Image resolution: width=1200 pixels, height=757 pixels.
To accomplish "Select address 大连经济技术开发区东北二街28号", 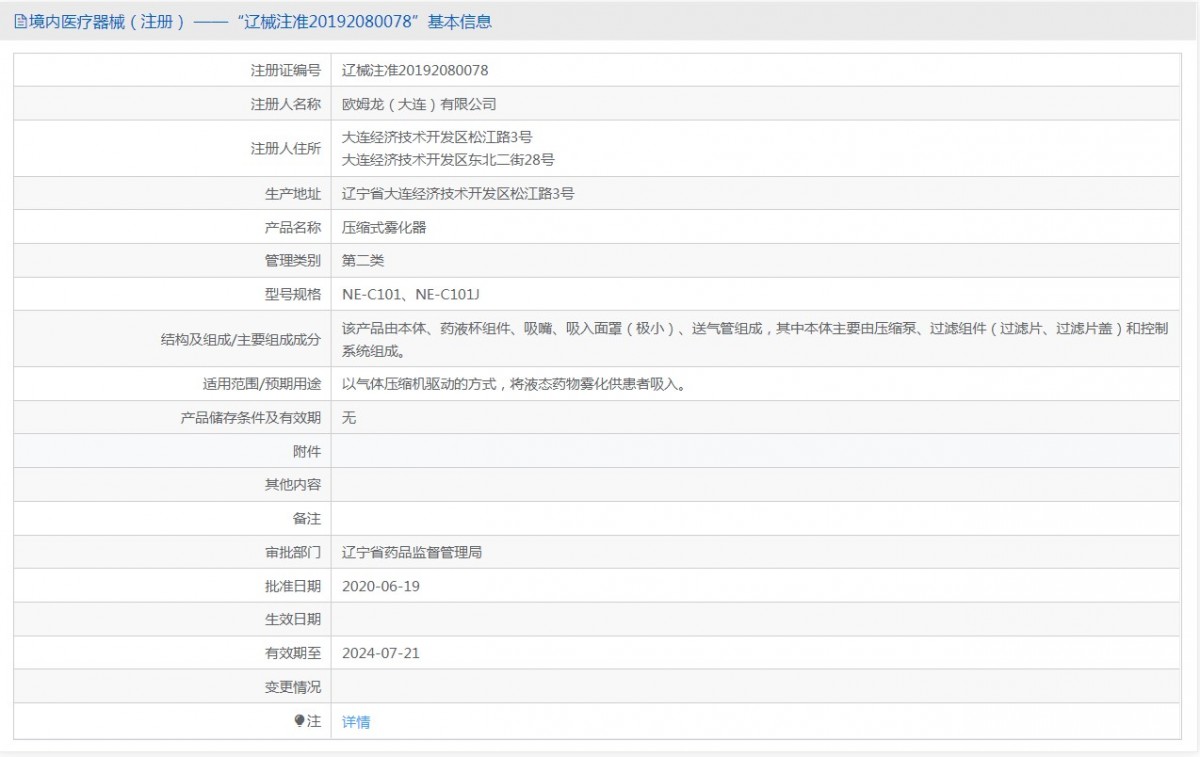I will tap(448, 159).
